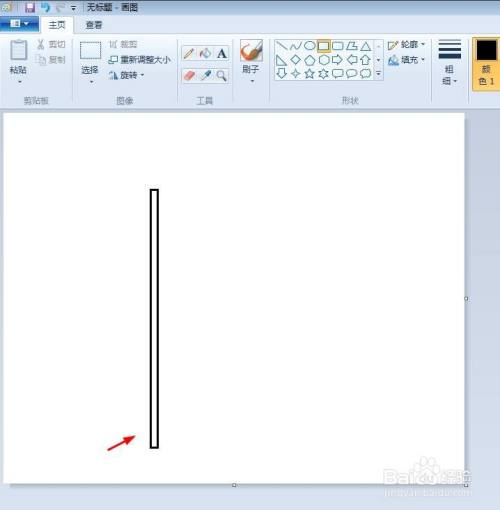Open the Customize Quick Access Toolbar dropdown
Image resolution: width=500 pixels, height=510 pixels.
pos(73,8)
